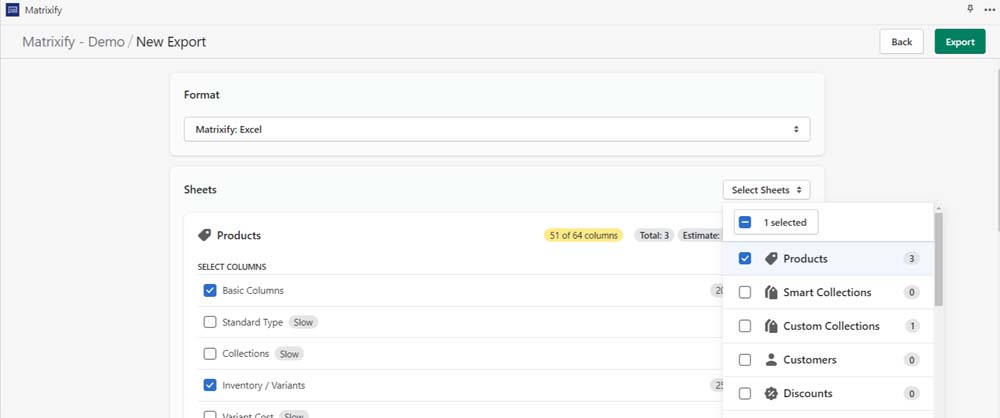Open the Format dropdown Matrixify: Excel
1000x418 pixels.
click(497, 129)
